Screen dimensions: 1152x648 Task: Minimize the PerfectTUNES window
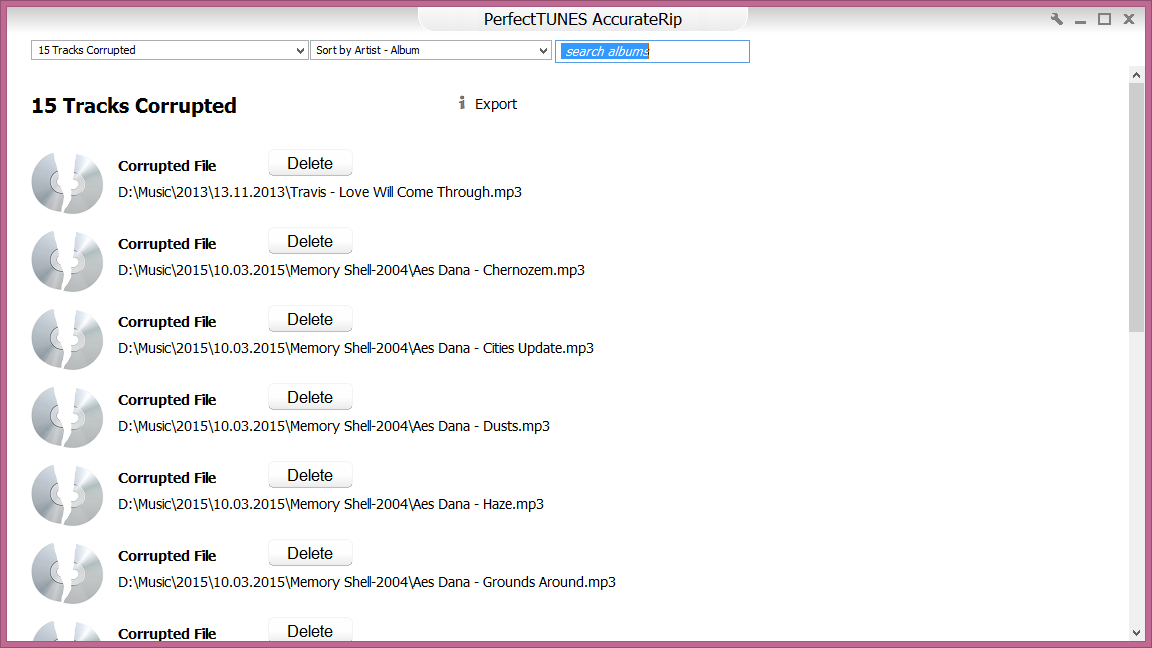(x=1080, y=21)
